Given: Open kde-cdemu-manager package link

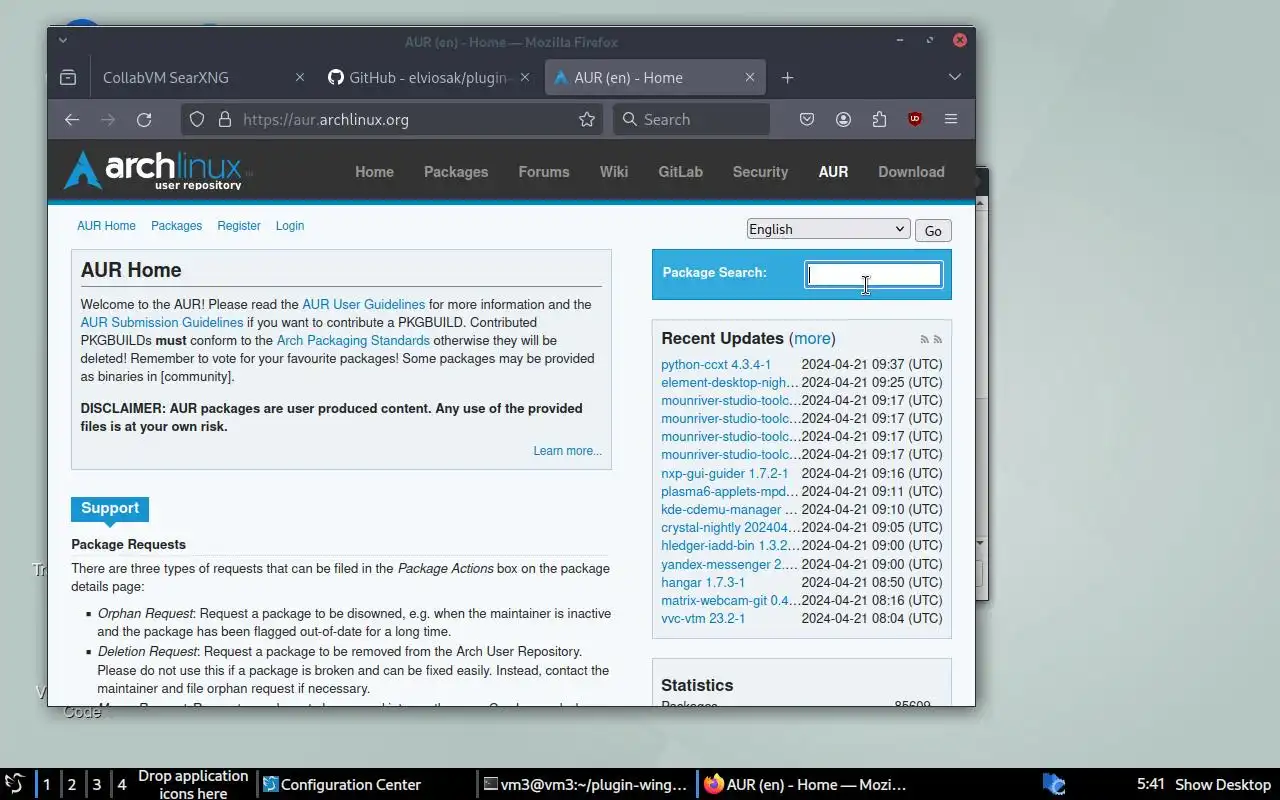Looking at the screenshot, I should pos(729,509).
